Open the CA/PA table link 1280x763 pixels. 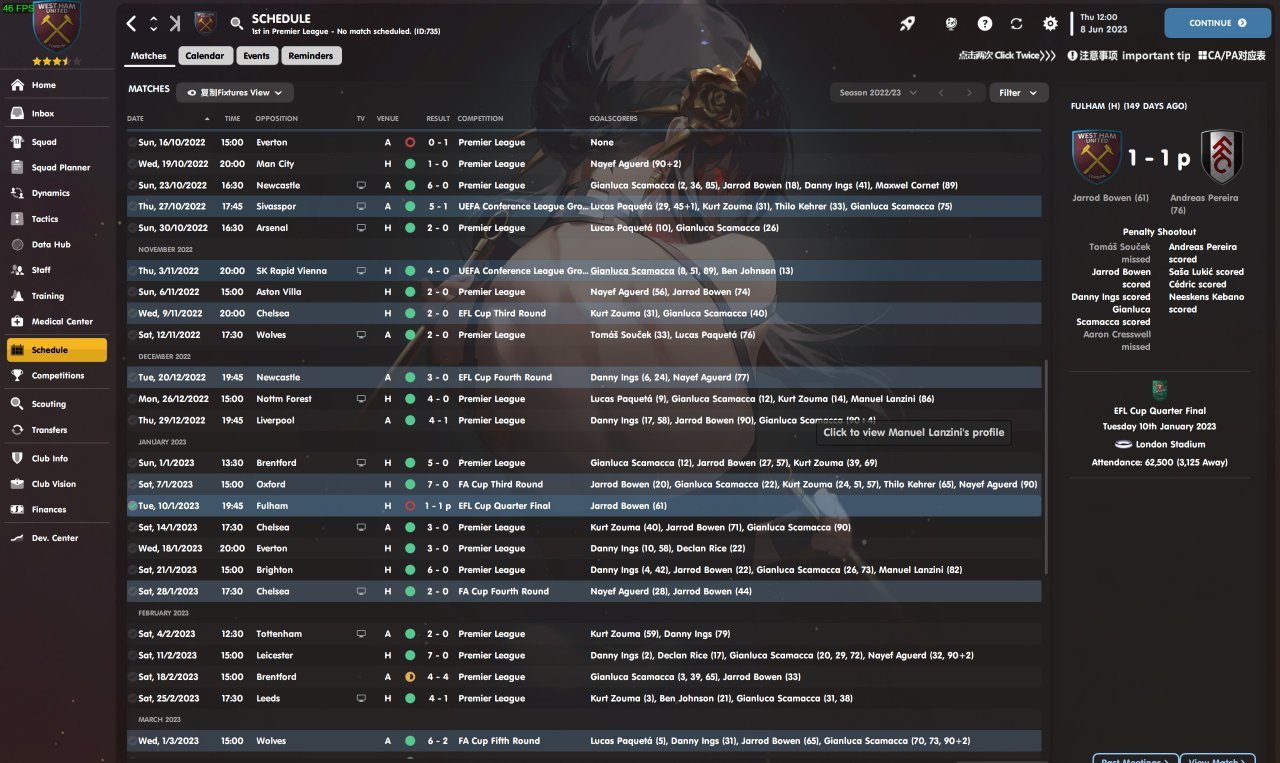(x=1234, y=56)
